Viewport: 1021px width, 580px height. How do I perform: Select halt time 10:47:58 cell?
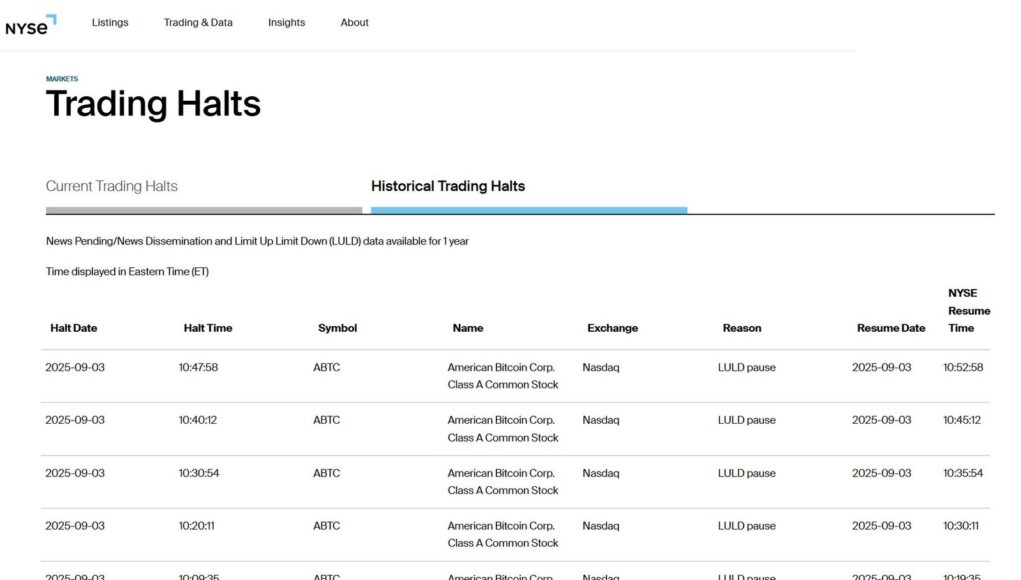(199, 367)
